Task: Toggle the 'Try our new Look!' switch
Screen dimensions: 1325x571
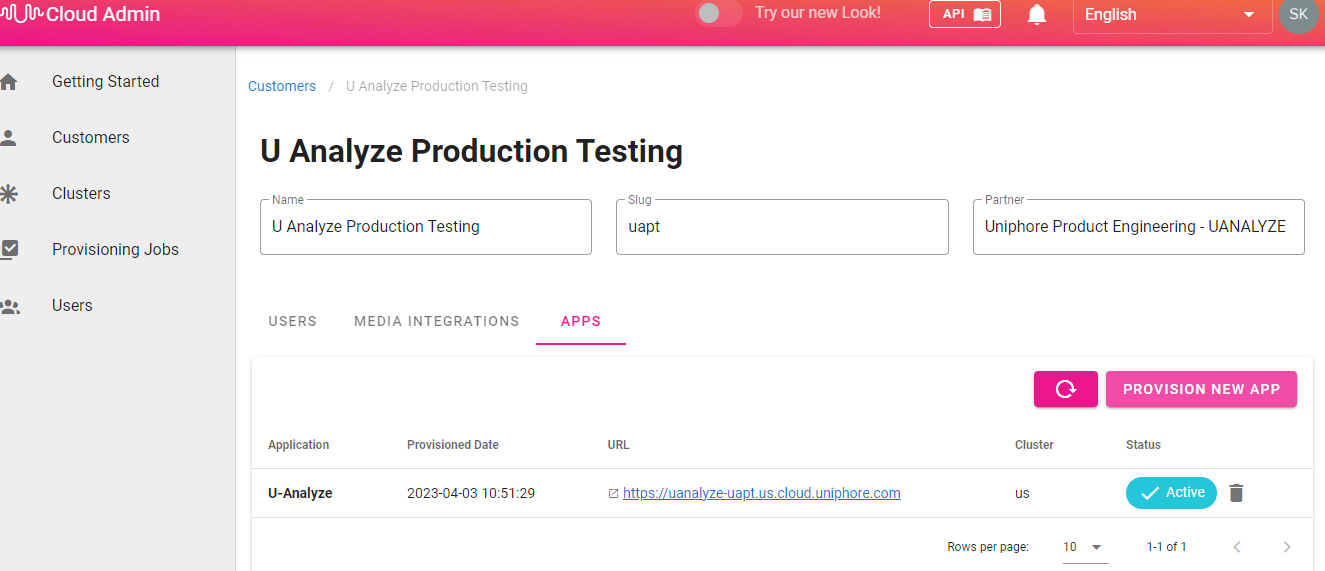Action: click(x=719, y=13)
